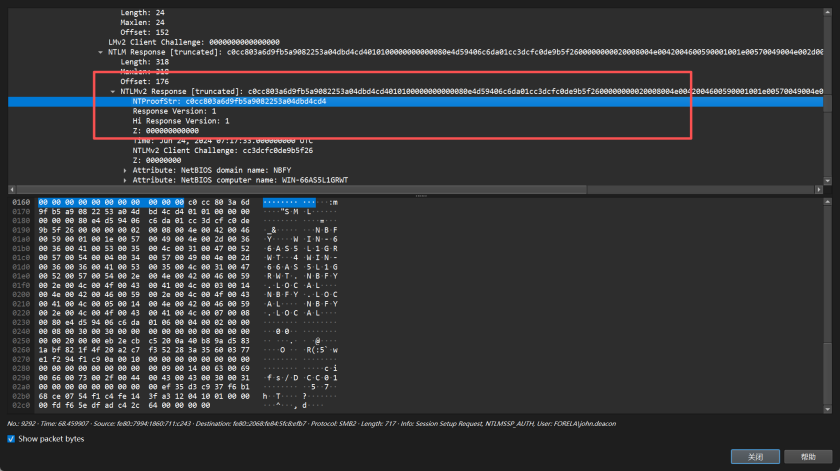
Task: Select the Z: 000000000000 field
Action: (165, 131)
